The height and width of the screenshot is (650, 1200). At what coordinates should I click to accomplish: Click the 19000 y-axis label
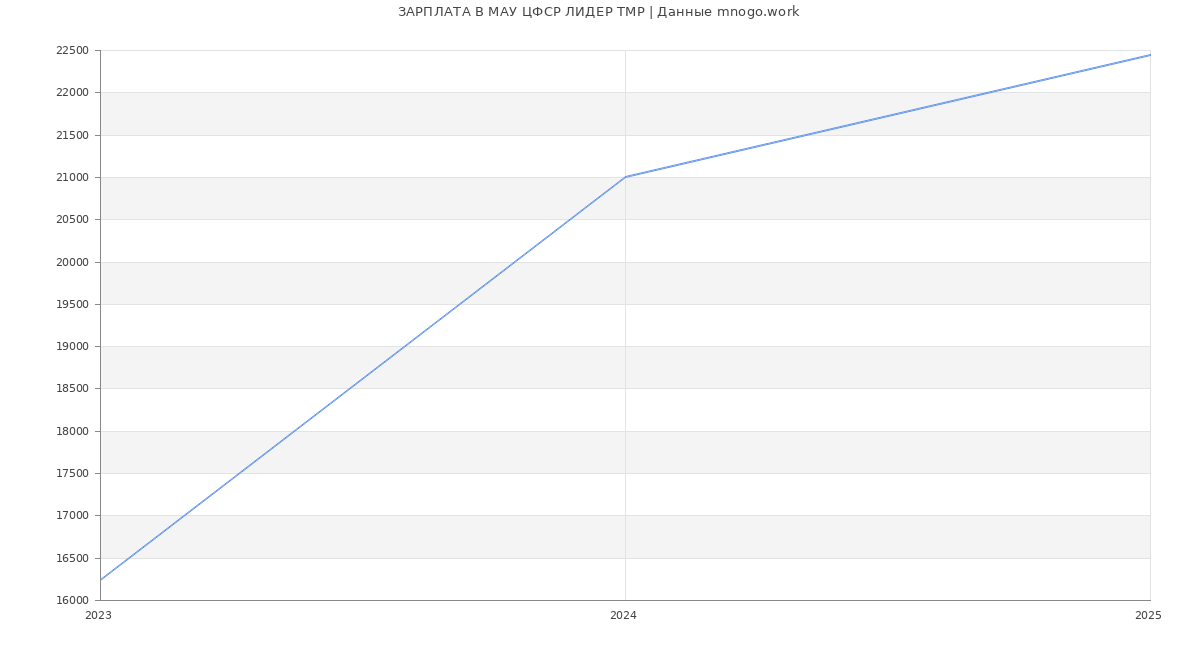(72, 347)
